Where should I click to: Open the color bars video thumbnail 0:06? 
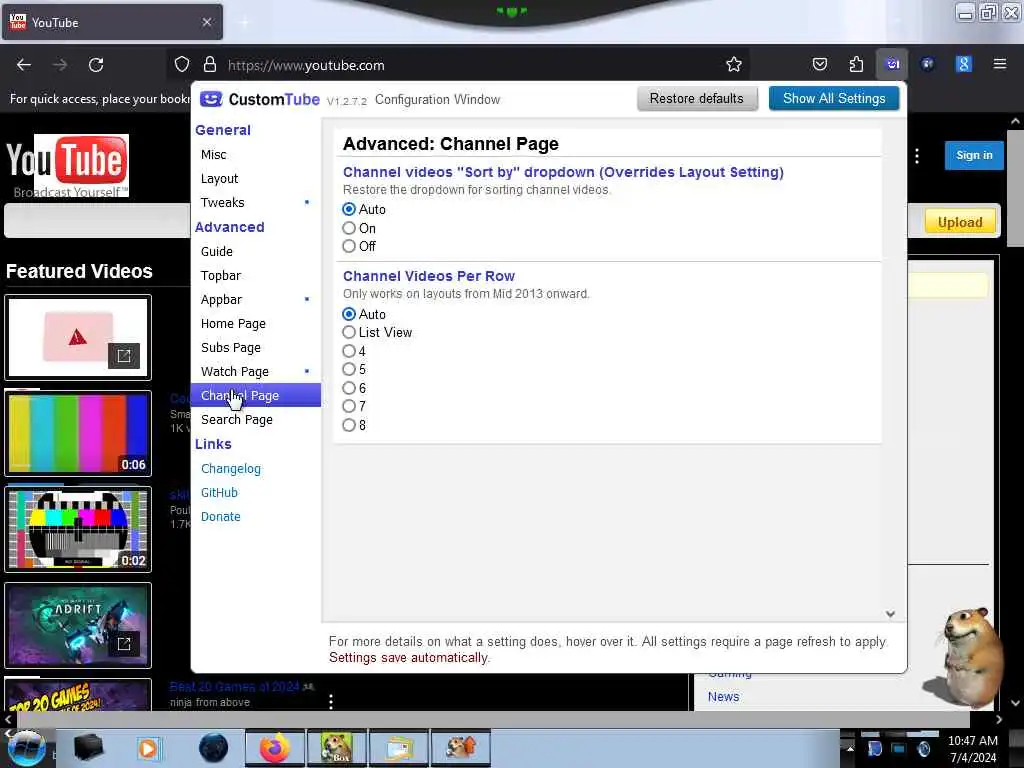tap(78, 434)
